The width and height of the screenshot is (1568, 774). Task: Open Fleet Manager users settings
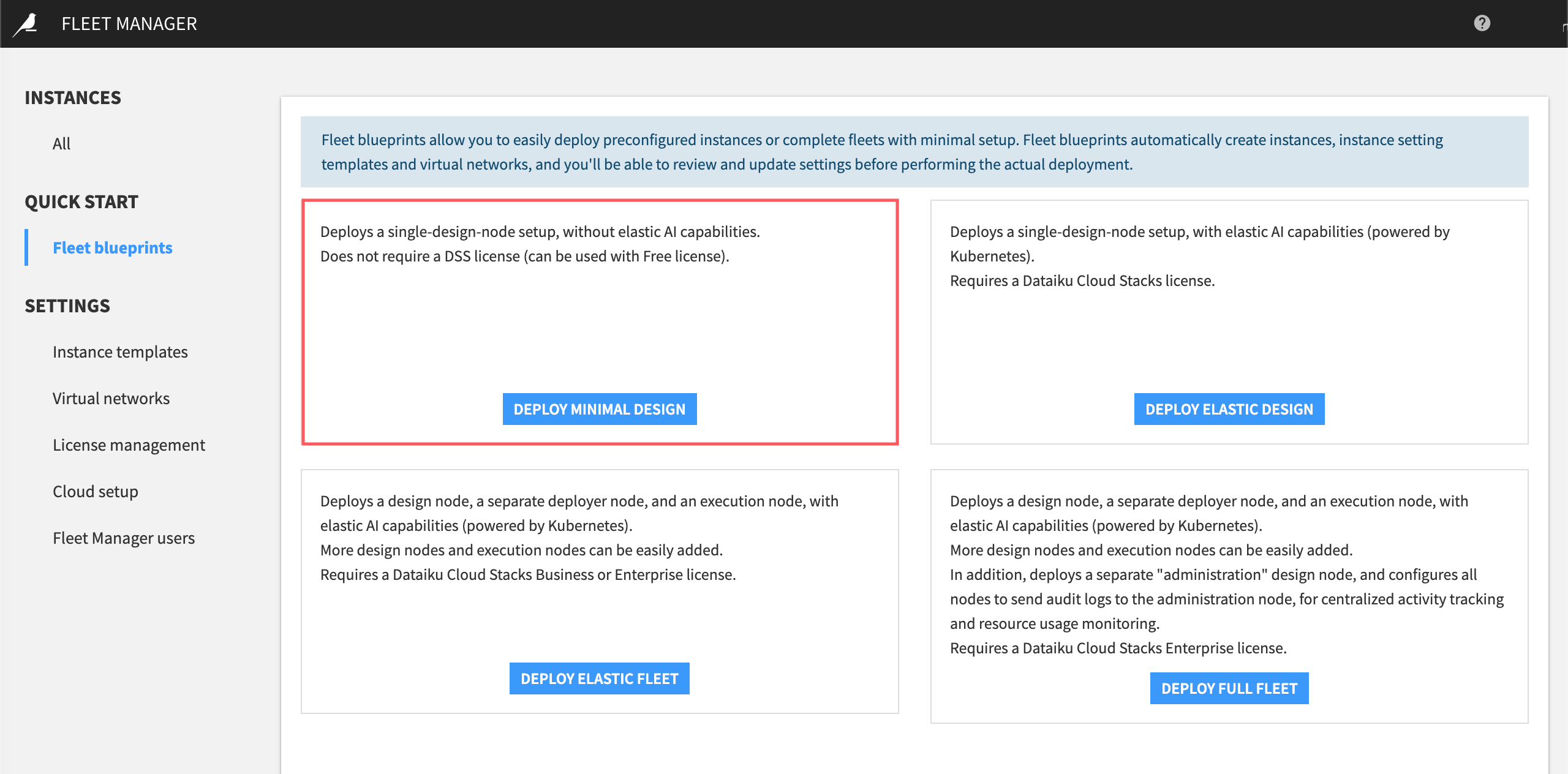124,538
